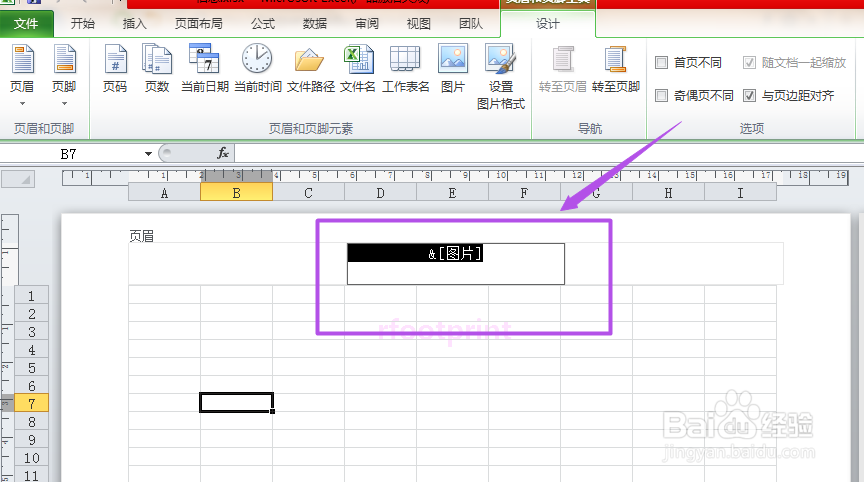Click the horizontal ruler above the columns
This screenshot has width=864, height=482.
[x=455, y=176]
